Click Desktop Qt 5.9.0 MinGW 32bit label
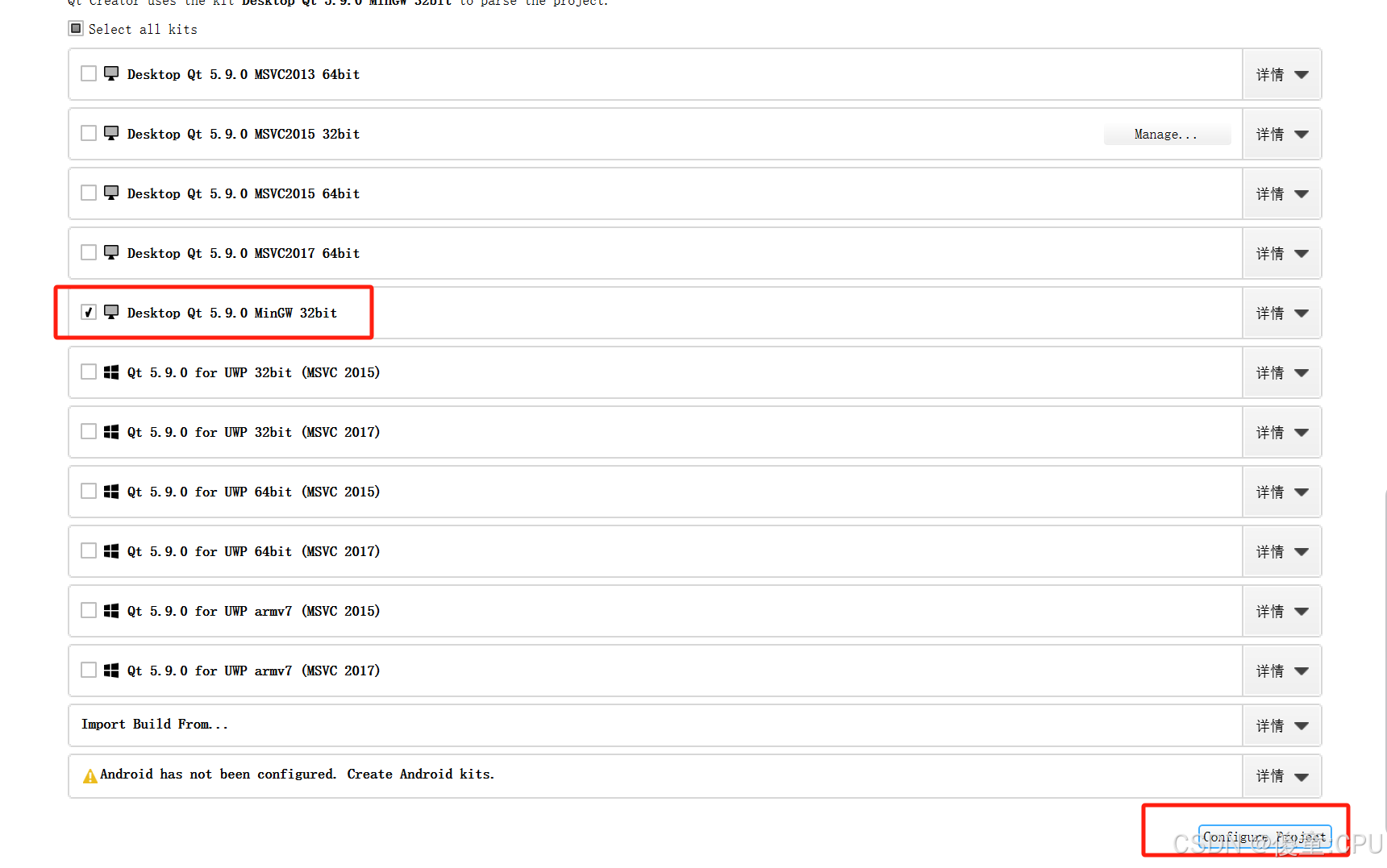The height and width of the screenshot is (868, 1387). click(x=232, y=313)
